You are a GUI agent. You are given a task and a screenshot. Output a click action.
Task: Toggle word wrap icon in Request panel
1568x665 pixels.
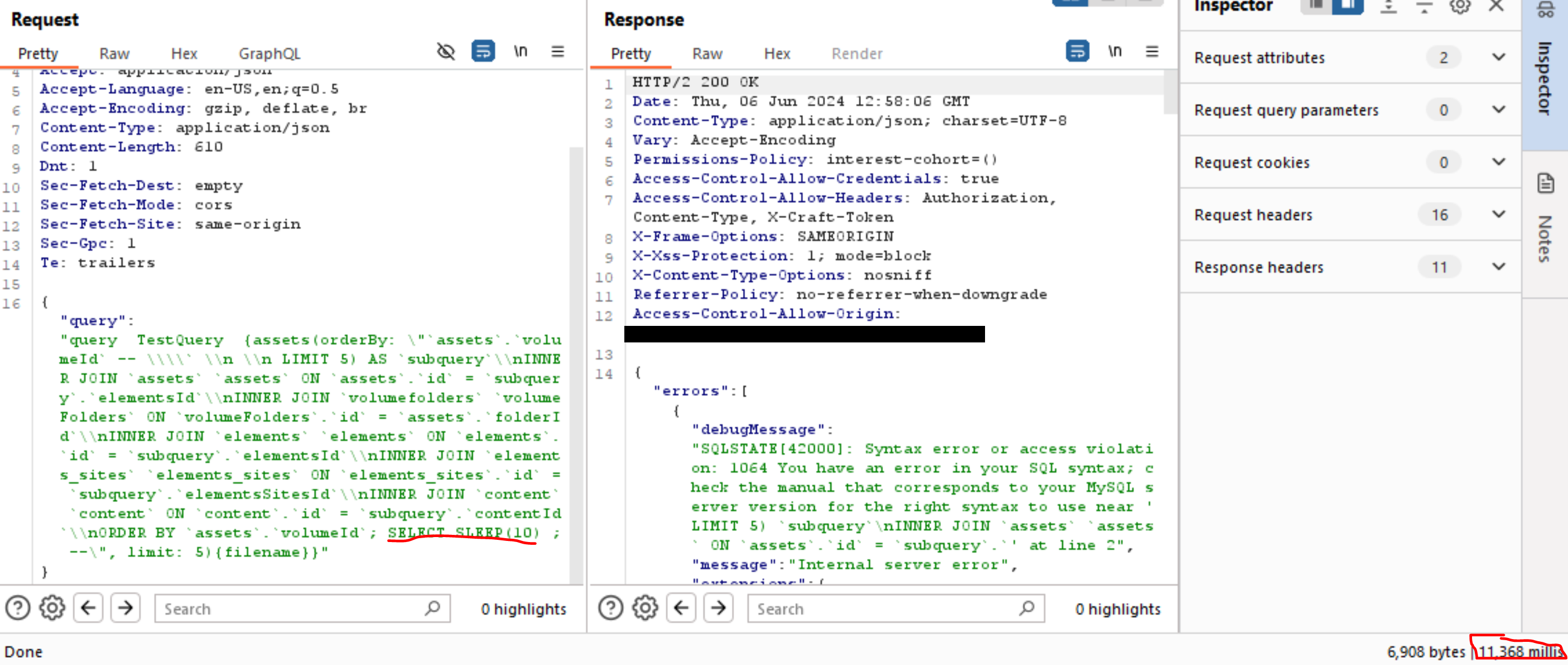click(483, 52)
